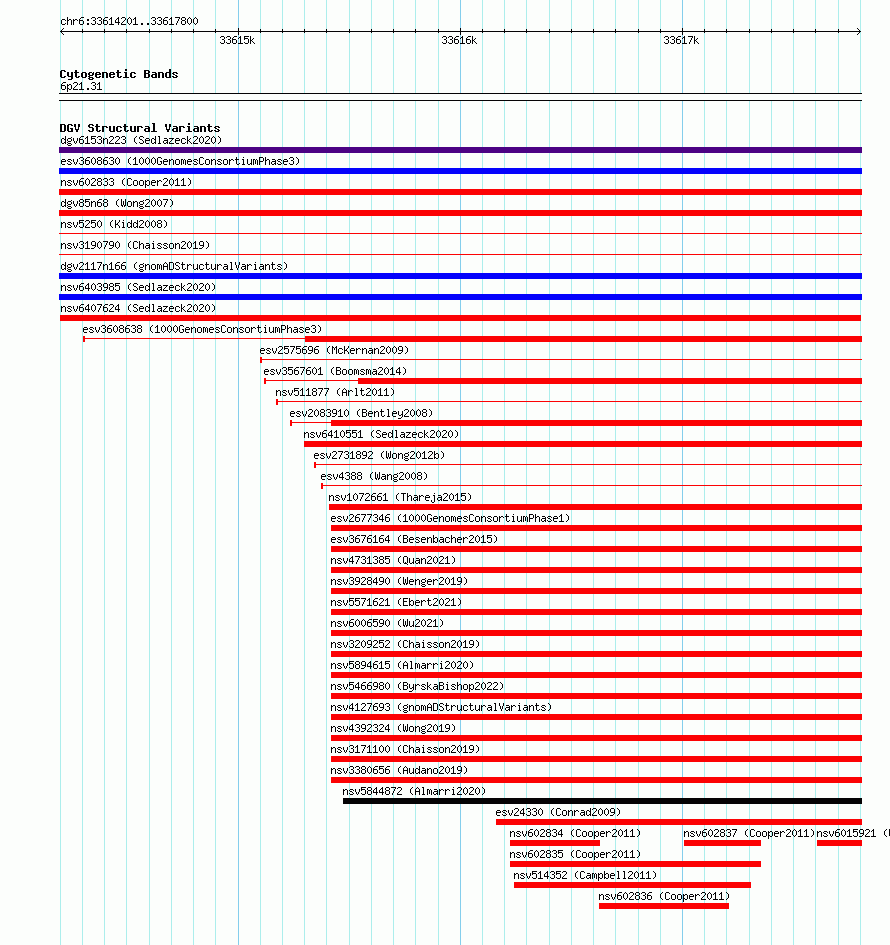Open the Cytogenetic Bands track title

pyautogui.click(x=119, y=74)
